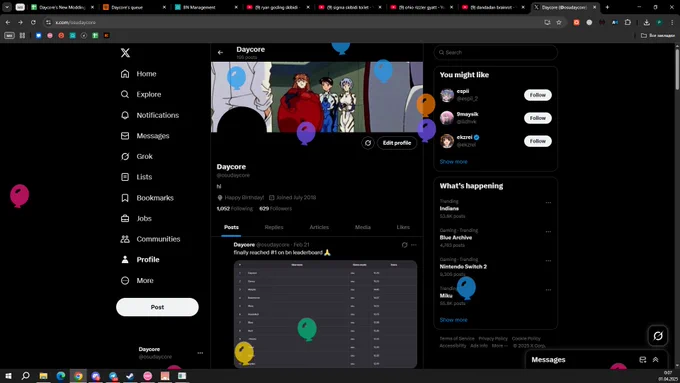Image resolution: width=680 pixels, height=383 pixels.
Task: Expand the Messages drawer
Action: click(655, 360)
